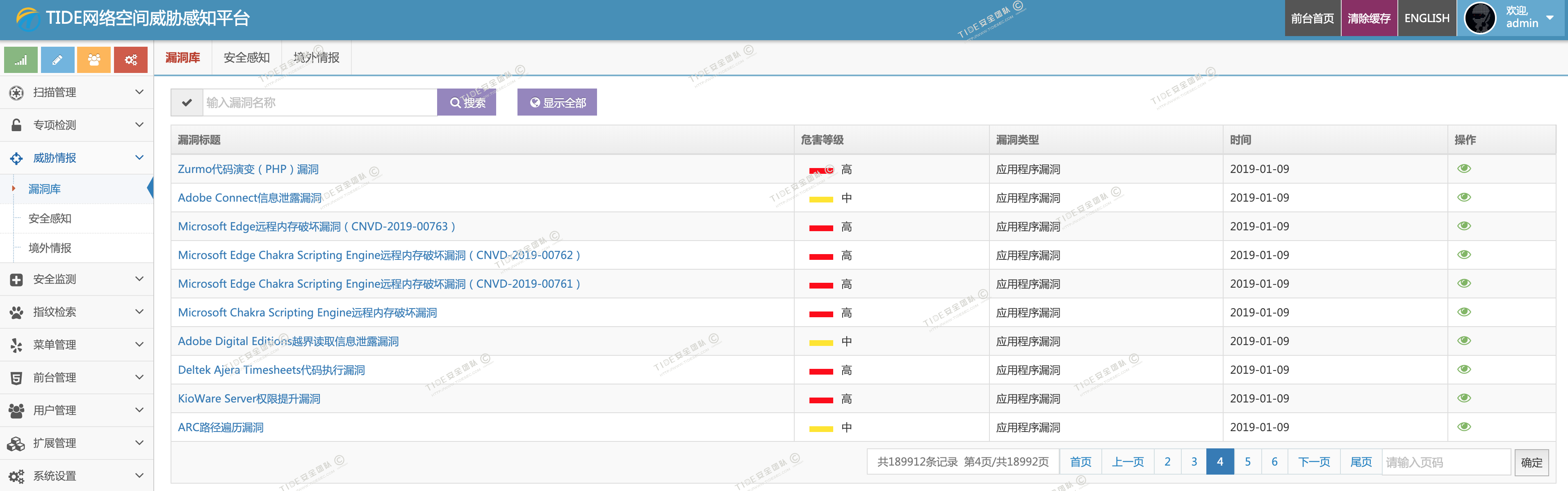Switch to the 安全感知 tab
Screen dimensions: 1568x491
[246, 58]
